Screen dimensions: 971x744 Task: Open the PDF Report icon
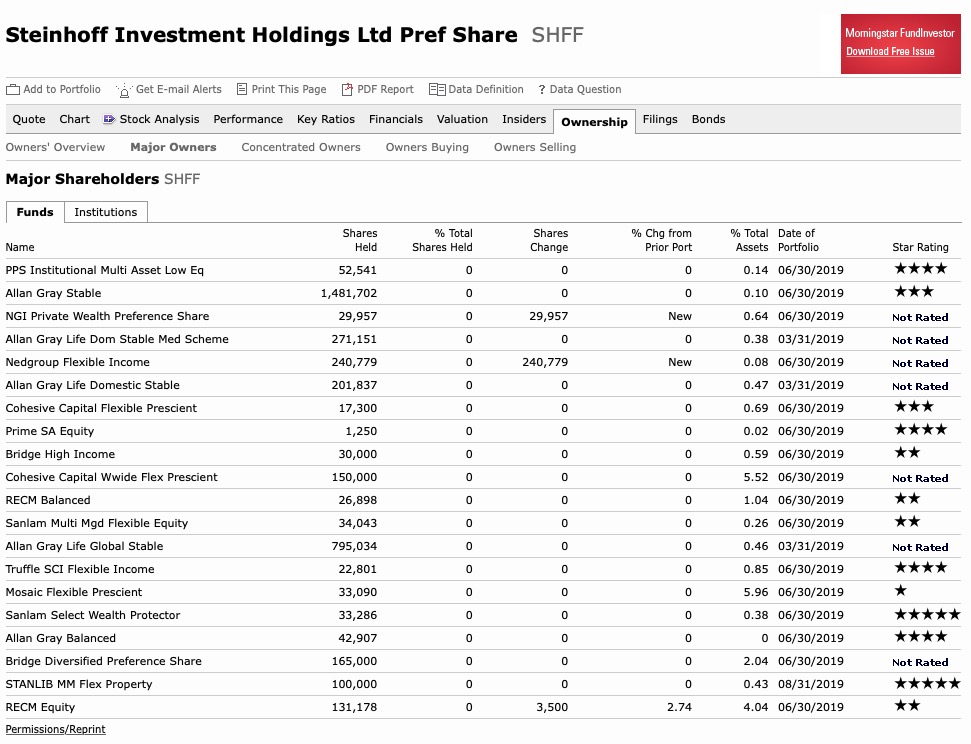[x=346, y=89]
